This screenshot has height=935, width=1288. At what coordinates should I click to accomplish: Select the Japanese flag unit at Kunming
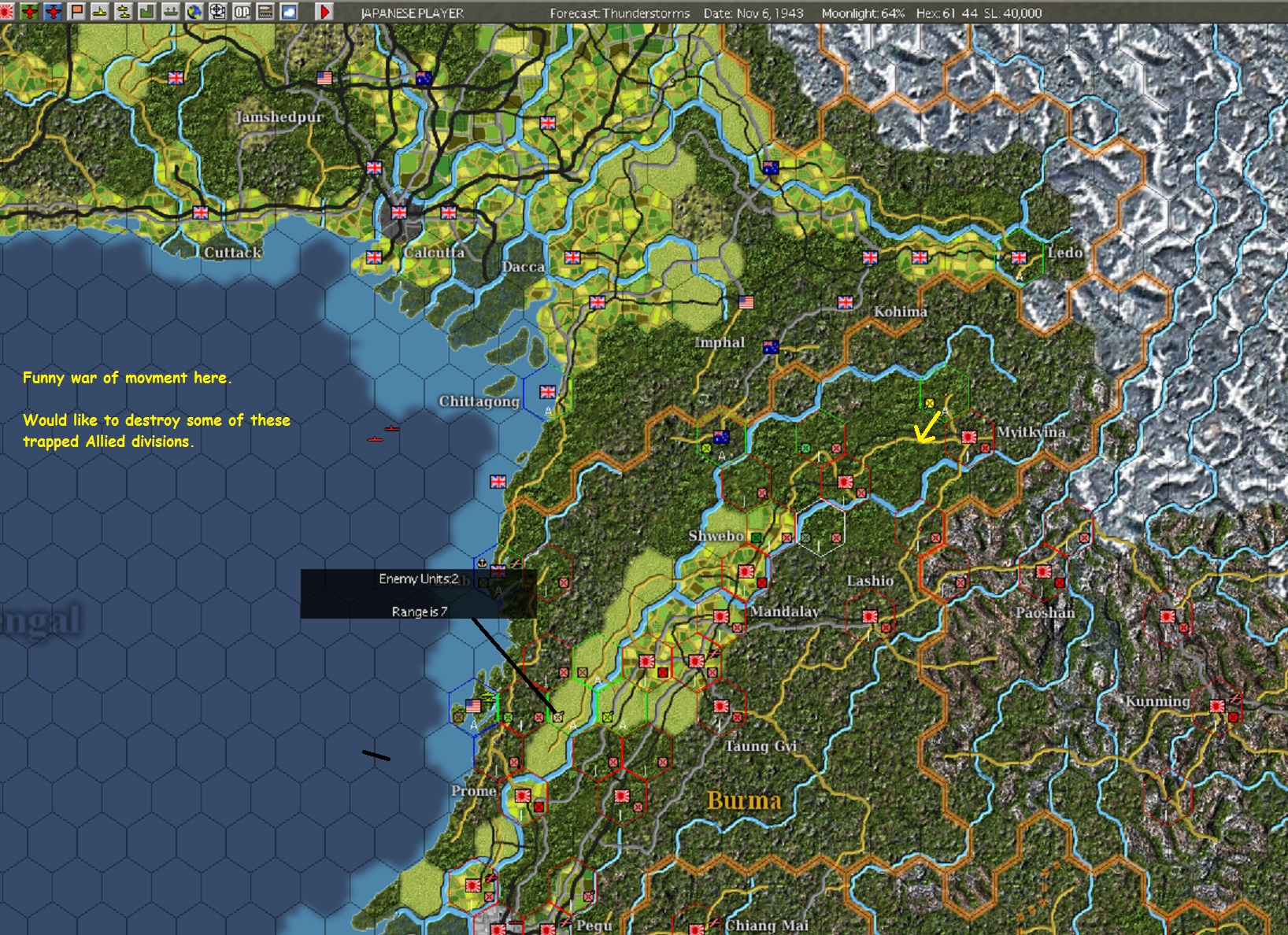click(1217, 706)
